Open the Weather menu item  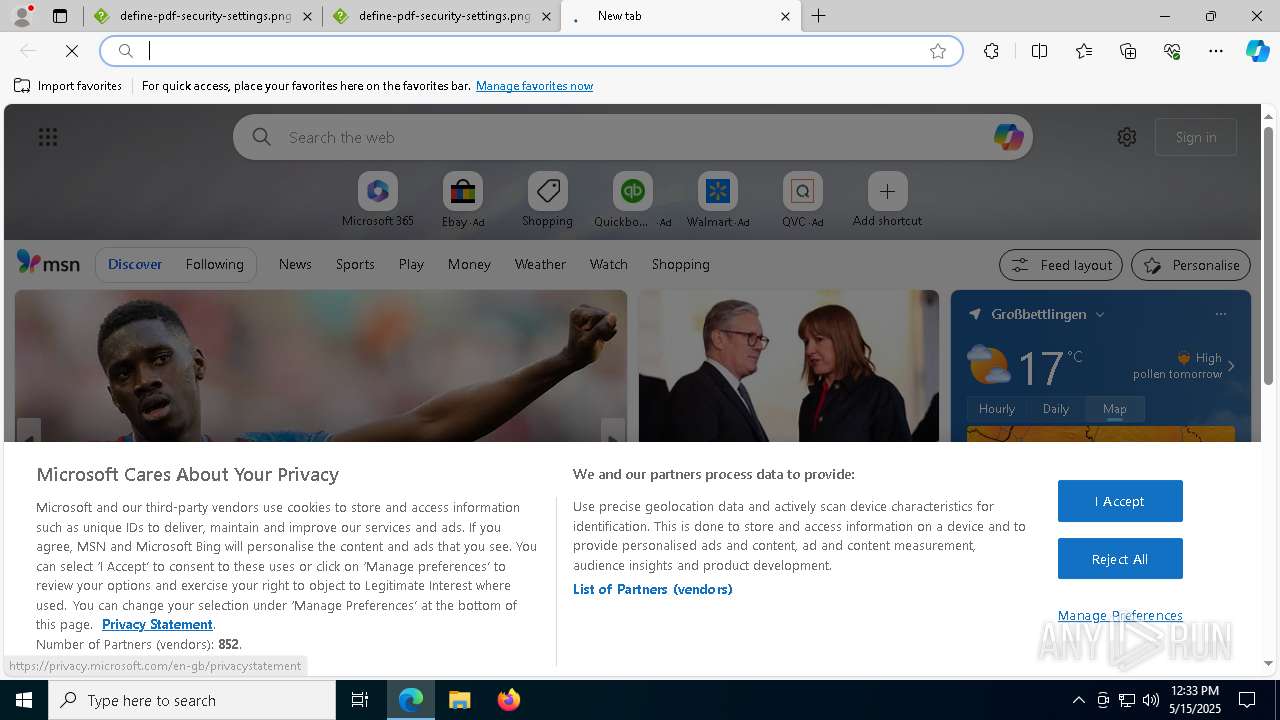tap(540, 264)
